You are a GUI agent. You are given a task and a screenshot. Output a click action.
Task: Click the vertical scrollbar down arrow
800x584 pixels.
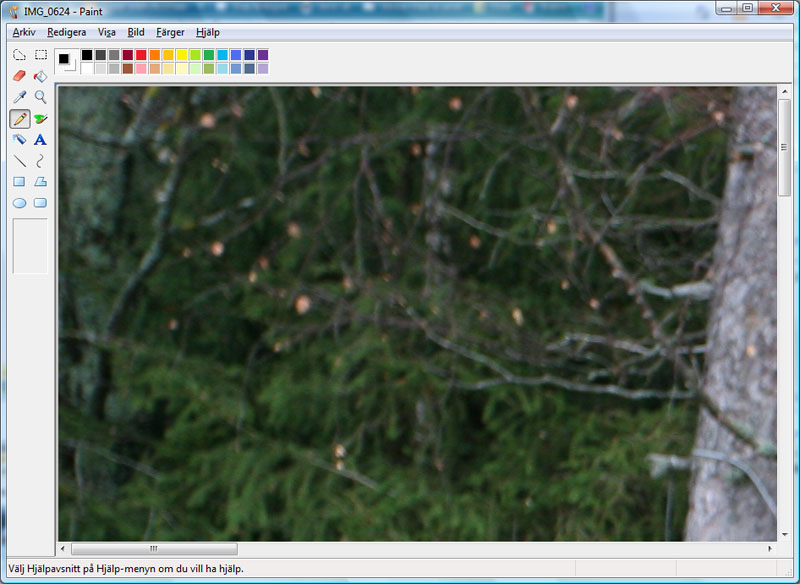pos(784,534)
